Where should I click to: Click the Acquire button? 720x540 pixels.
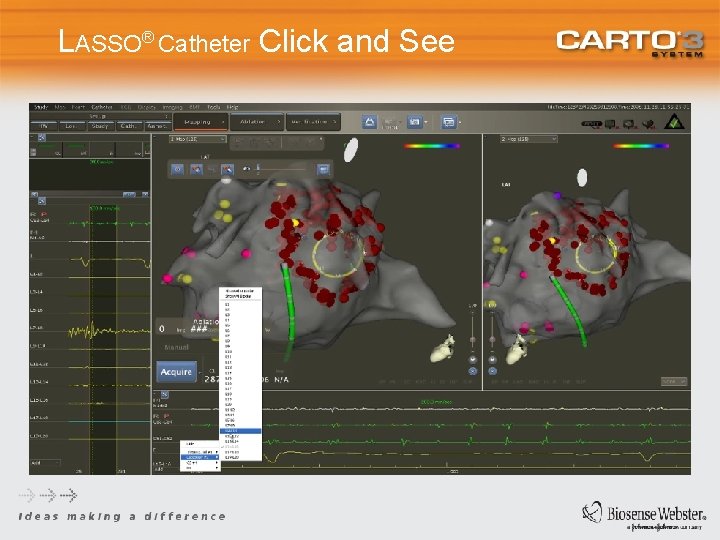[x=176, y=372]
